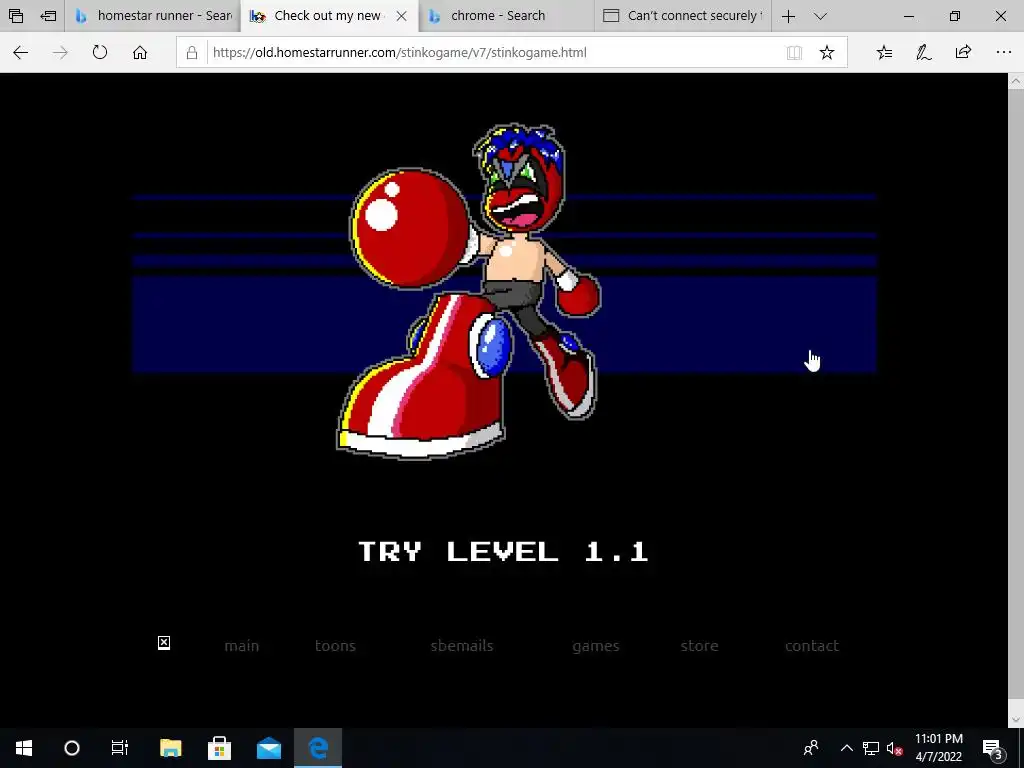
Task: Click the Edge browser taskbar icon
Action: click(318, 748)
